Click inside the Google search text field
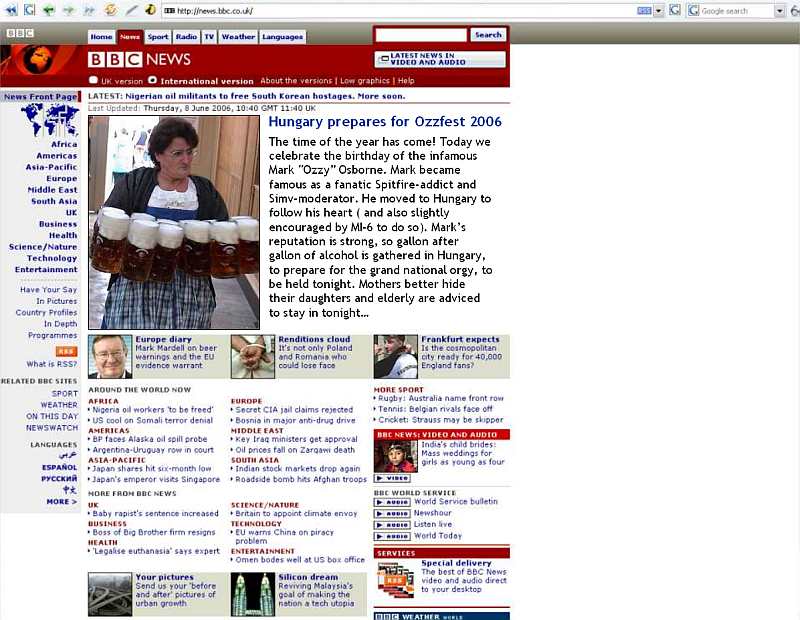This screenshot has height=620, width=800. [x=737, y=11]
